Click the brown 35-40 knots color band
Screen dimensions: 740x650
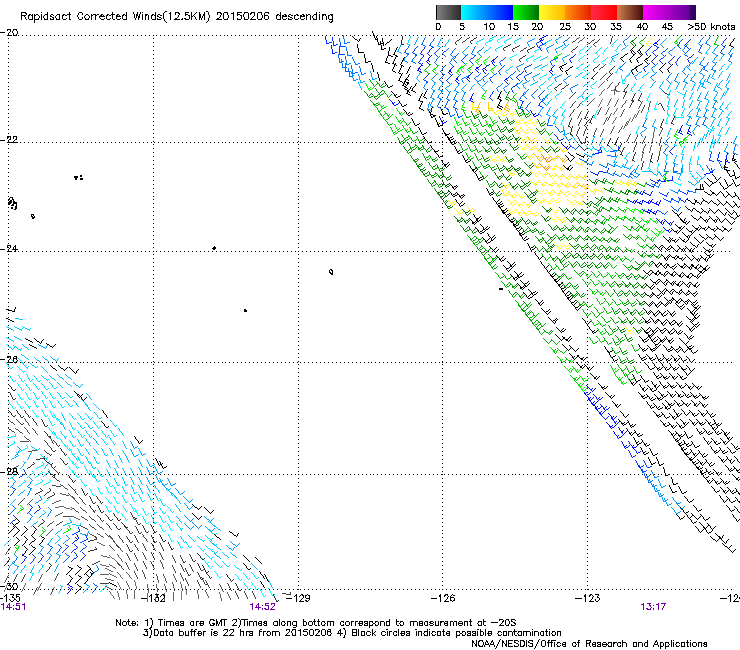click(x=630, y=12)
